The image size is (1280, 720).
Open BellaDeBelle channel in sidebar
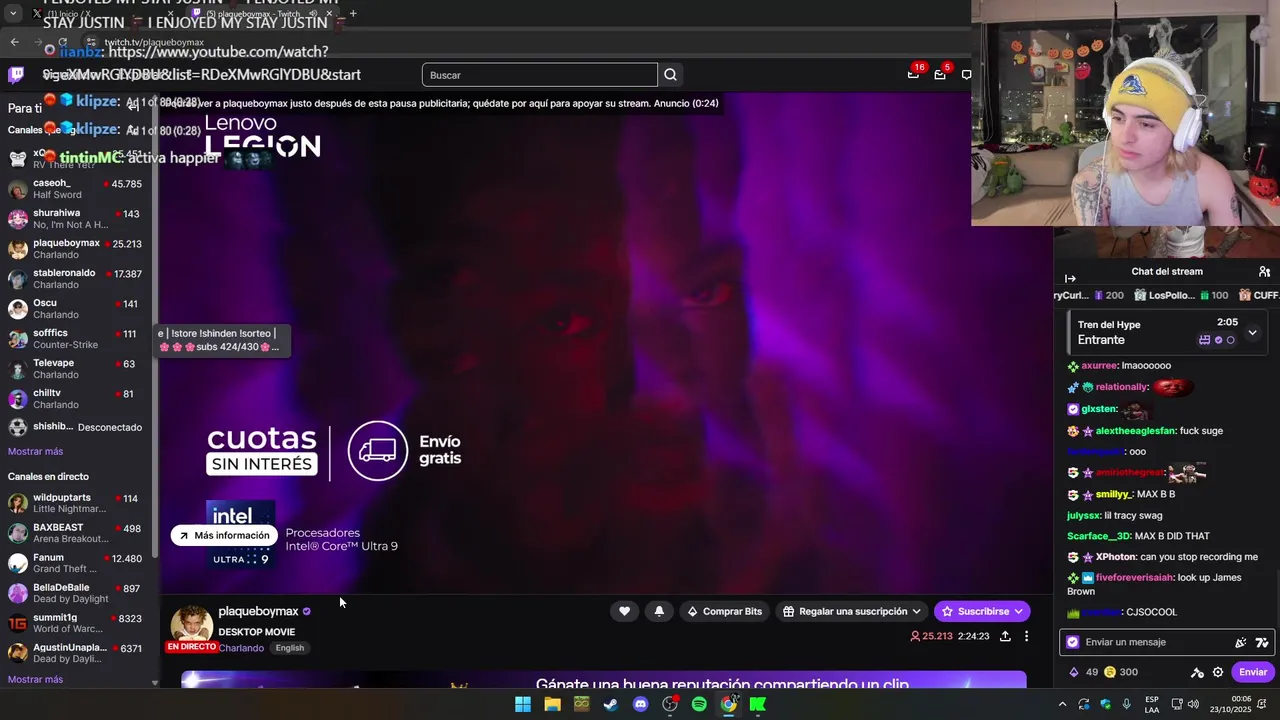click(76, 593)
